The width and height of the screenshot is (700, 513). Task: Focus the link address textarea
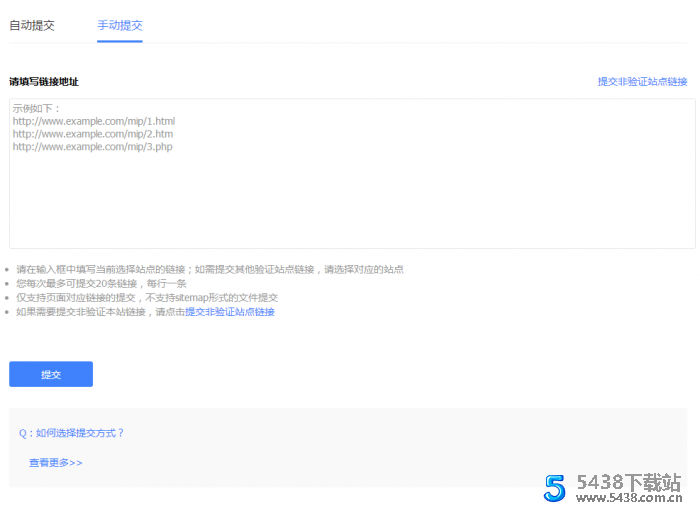(x=352, y=173)
